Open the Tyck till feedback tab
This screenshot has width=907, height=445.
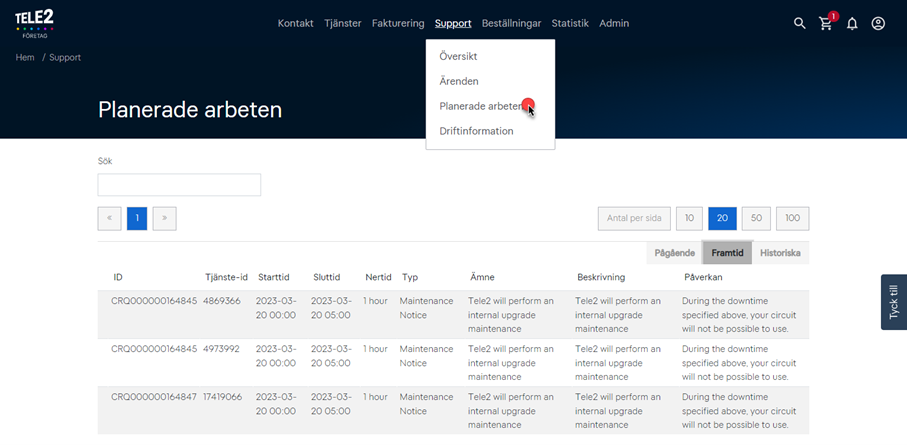coord(894,302)
